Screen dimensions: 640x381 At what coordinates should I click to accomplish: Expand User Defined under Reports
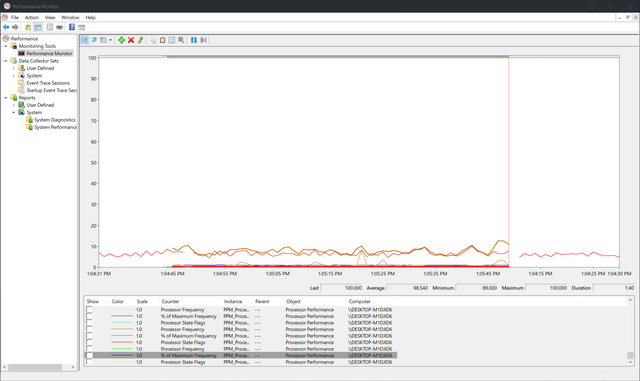(13, 105)
